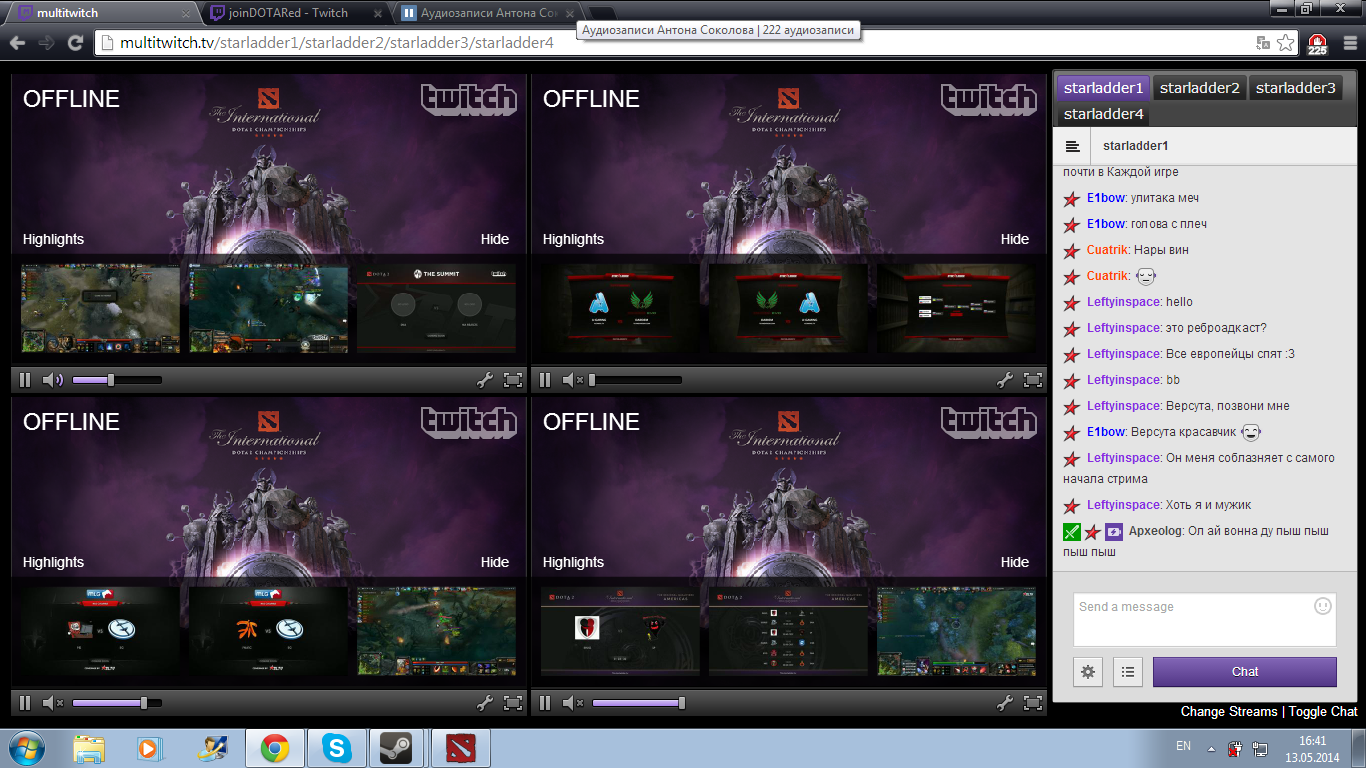Switch chat to starladder1 tab
Image resolution: width=1366 pixels, height=768 pixels.
tap(1103, 88)
